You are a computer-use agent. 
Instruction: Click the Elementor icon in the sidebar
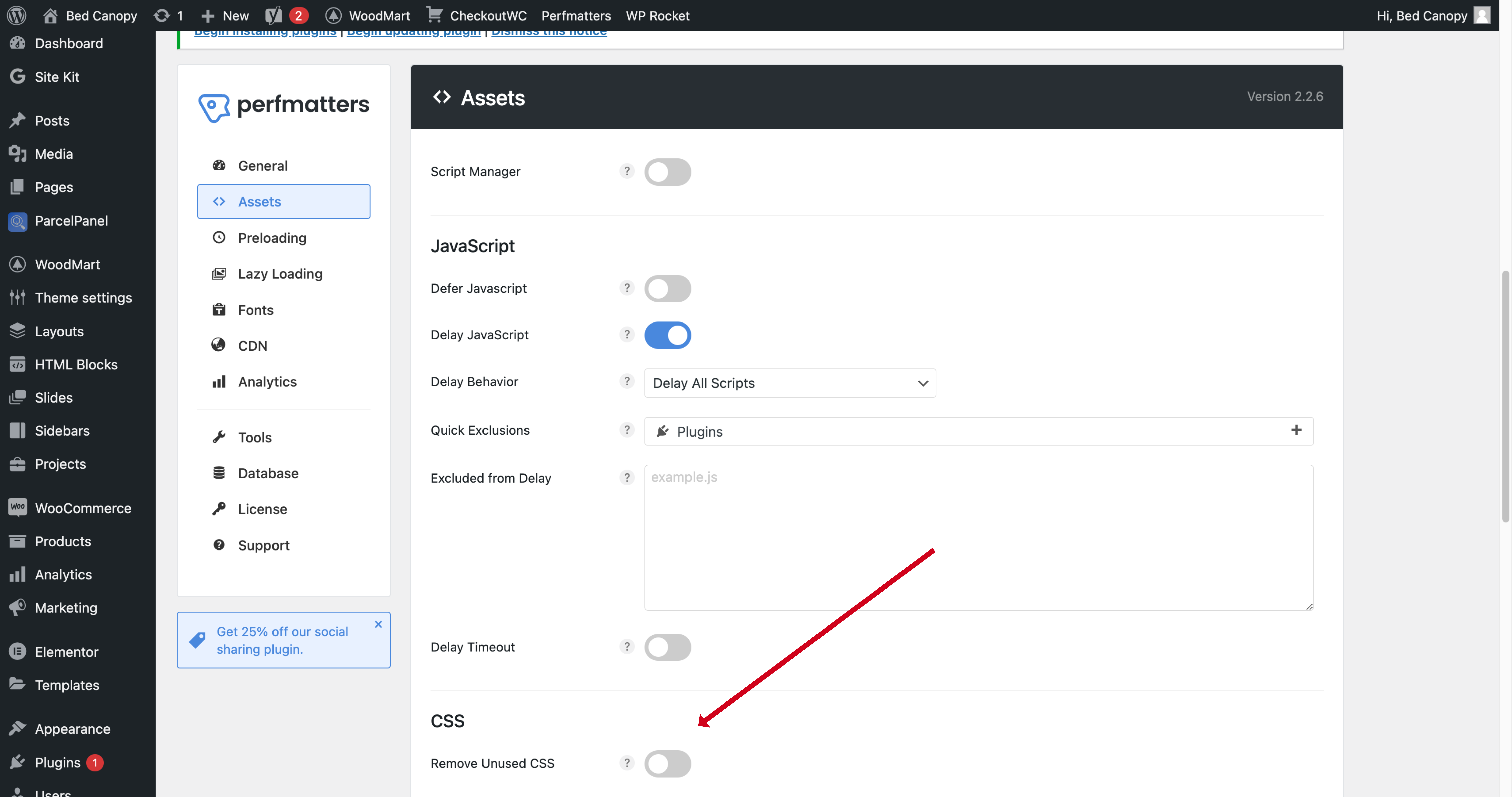18,651
